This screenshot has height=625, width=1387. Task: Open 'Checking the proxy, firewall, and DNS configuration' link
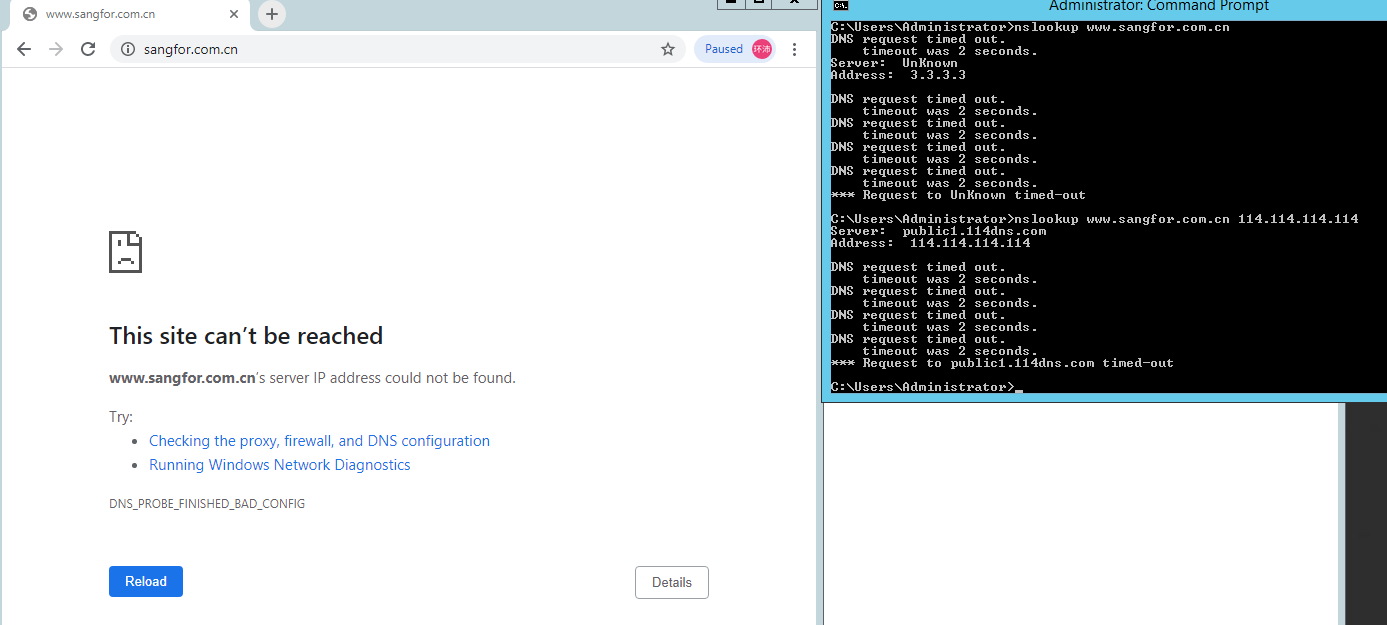coord(319,441)
